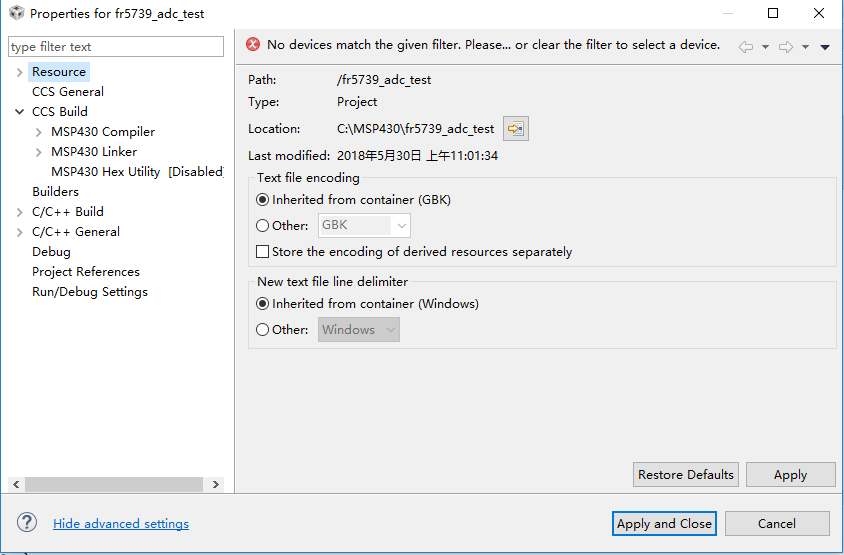Toggle Store encoding of derived resources checkbox

[x=262, y=251]
